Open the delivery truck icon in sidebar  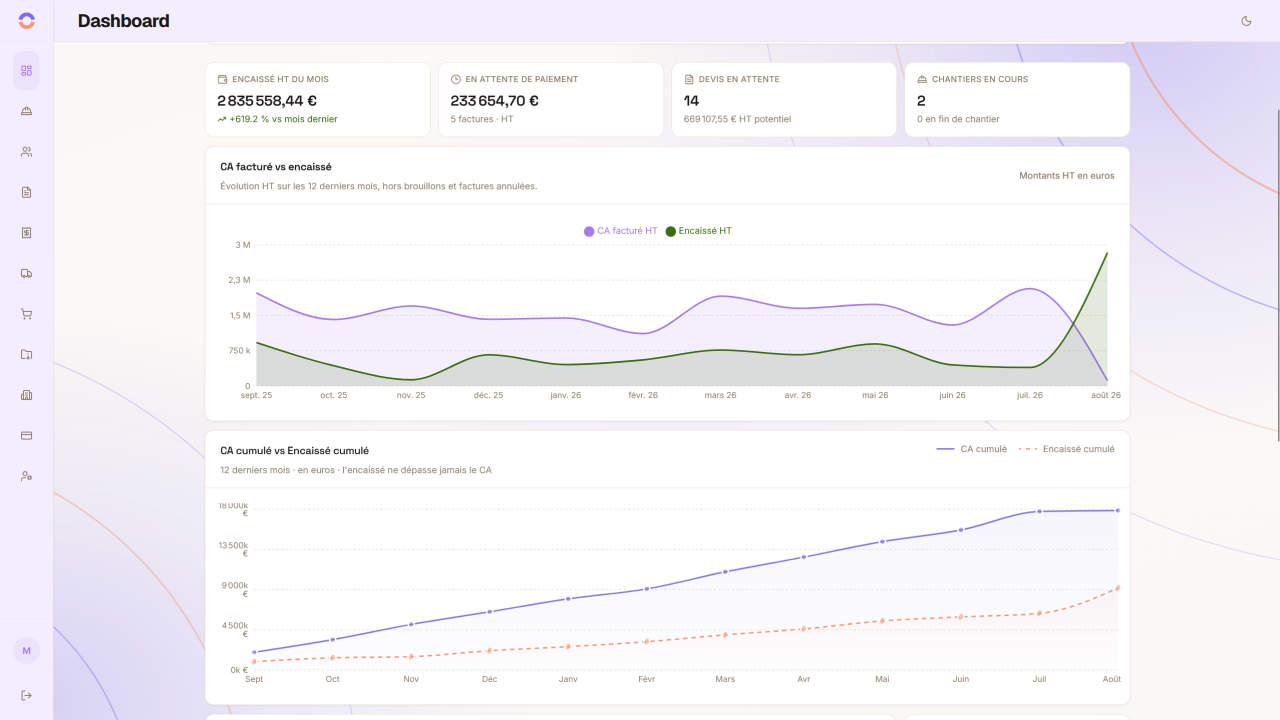tap(27, 273)
